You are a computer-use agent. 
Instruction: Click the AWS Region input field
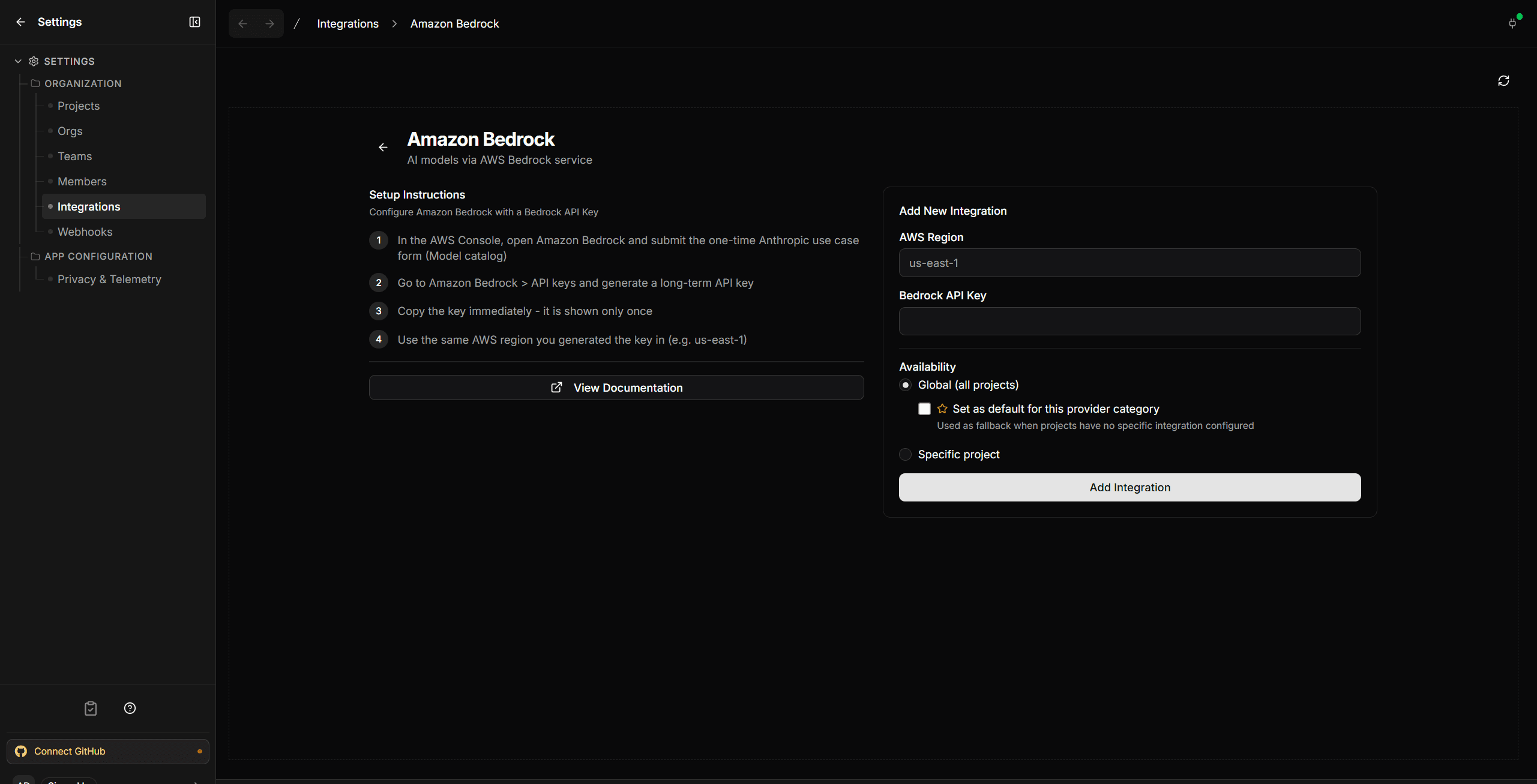[x=1129, y=263]
